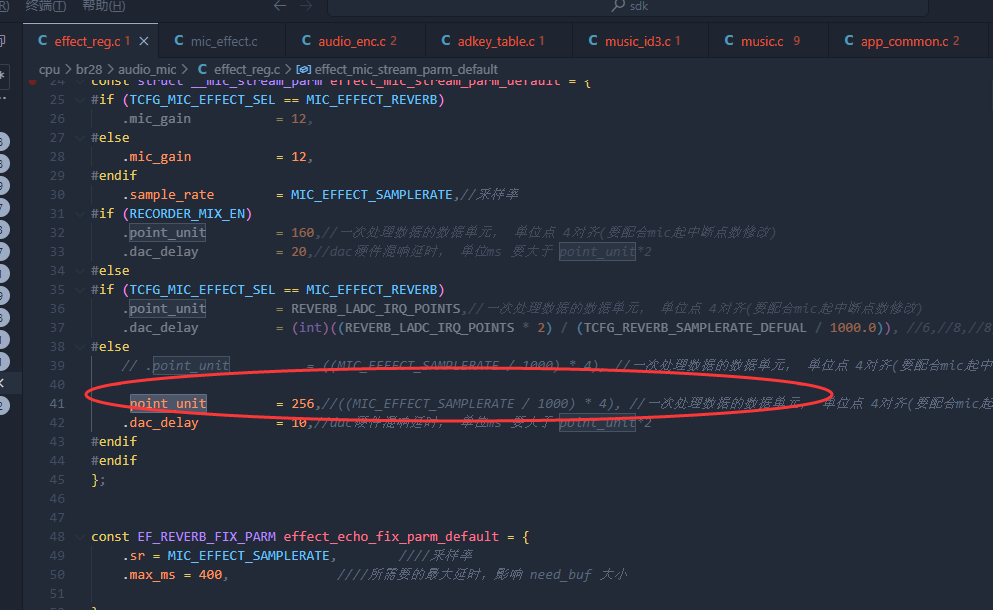Click EF_REVERB_FIX_PARM type name
993x610 pixels.
(x=206, y=537)
